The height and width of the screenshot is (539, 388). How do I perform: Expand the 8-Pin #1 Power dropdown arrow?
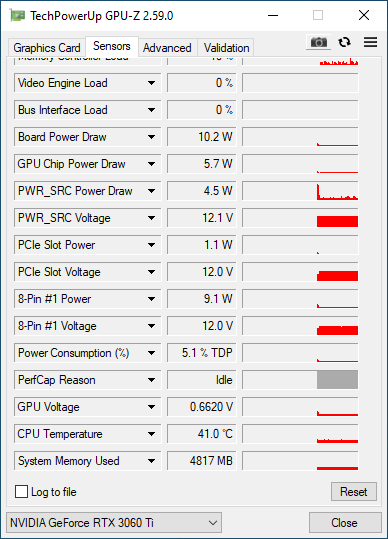151,299
